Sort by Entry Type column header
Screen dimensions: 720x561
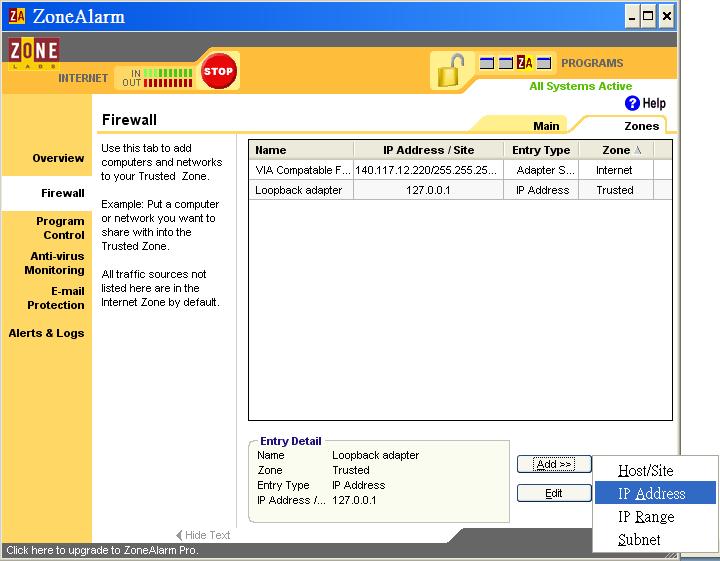pyautogui.click(x=541, y=150)
